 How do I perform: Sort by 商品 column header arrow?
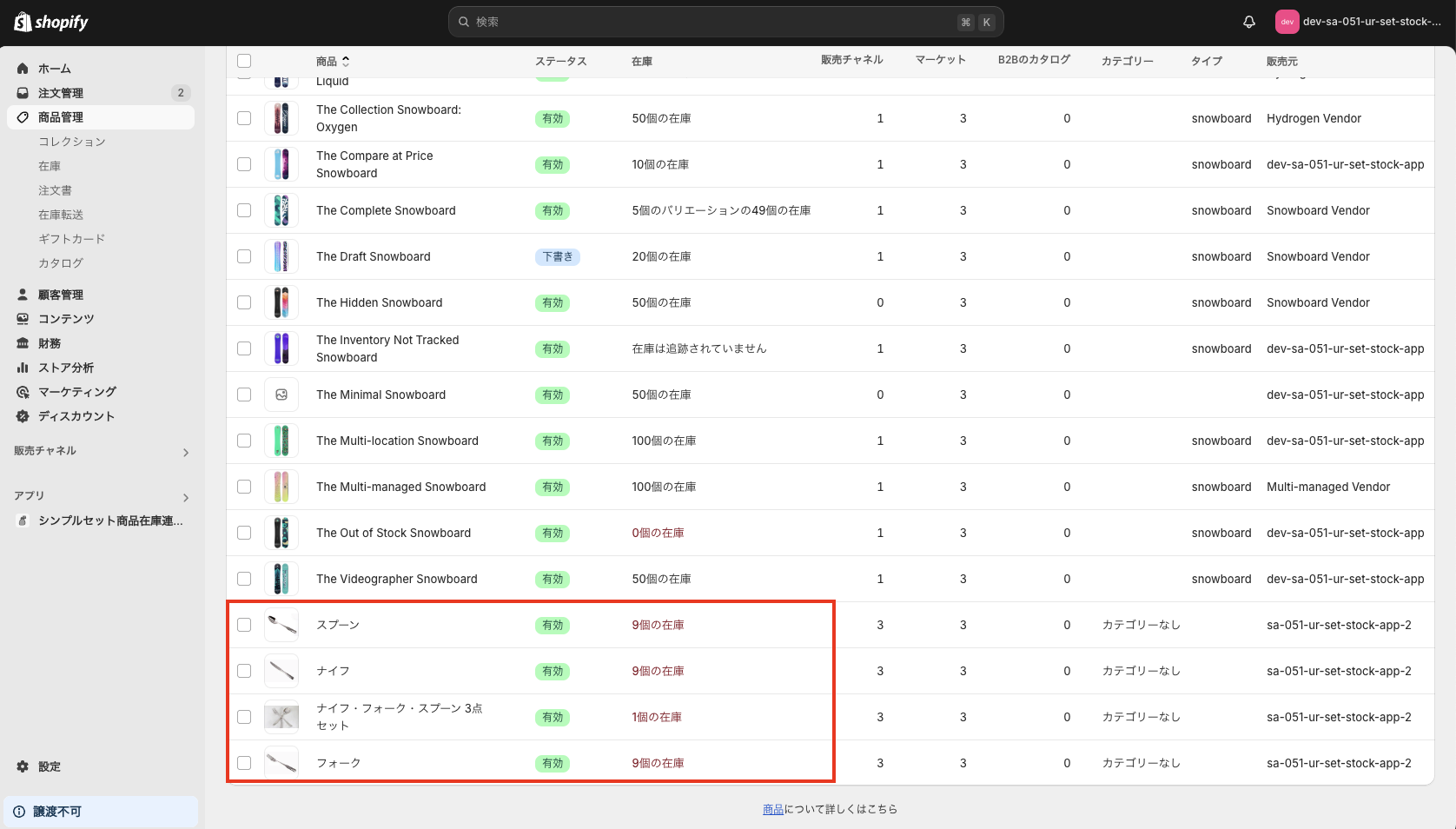[x=346, y=61]
